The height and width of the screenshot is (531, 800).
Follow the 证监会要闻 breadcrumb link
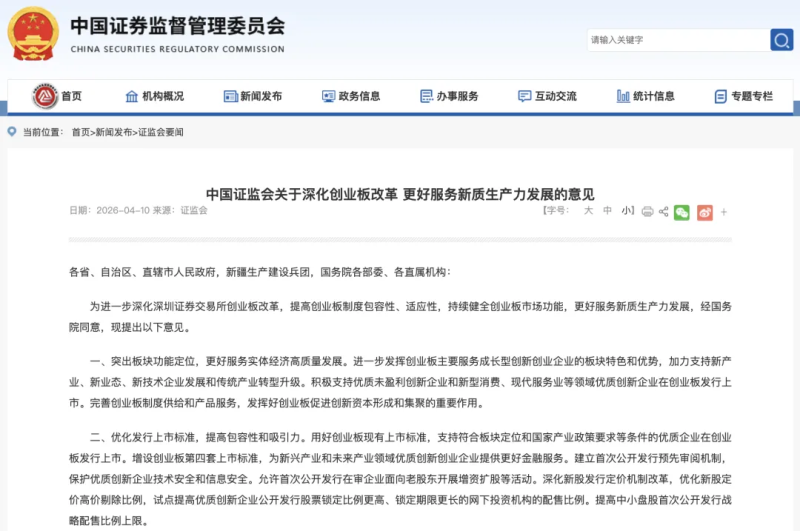(161, 132)
